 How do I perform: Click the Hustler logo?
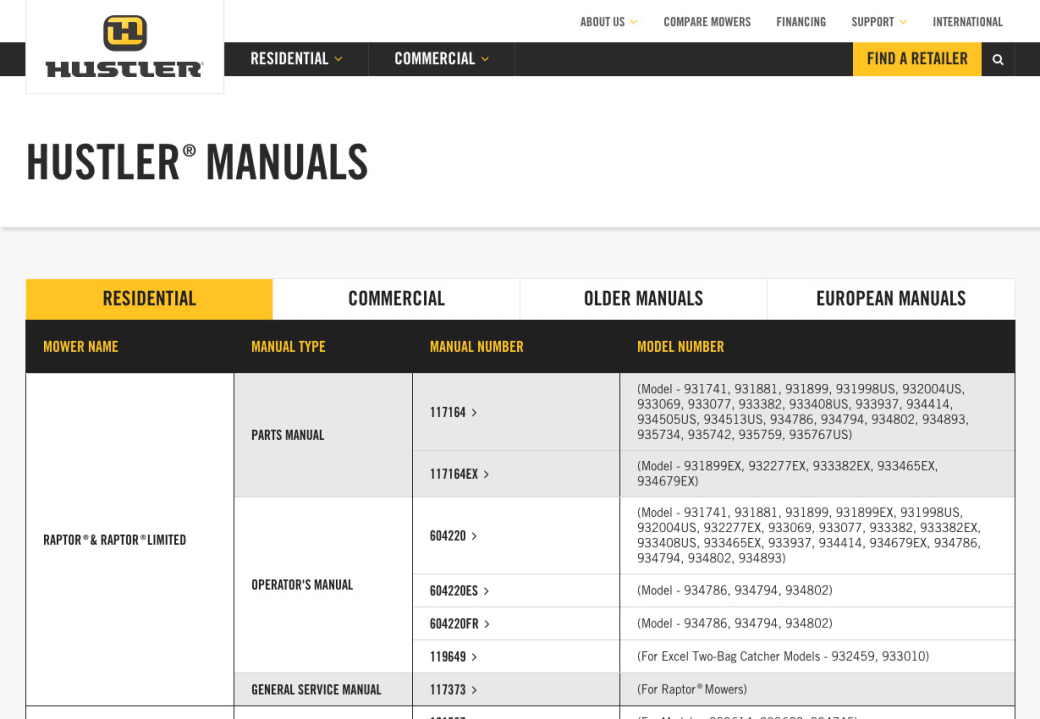click(125, 46)
